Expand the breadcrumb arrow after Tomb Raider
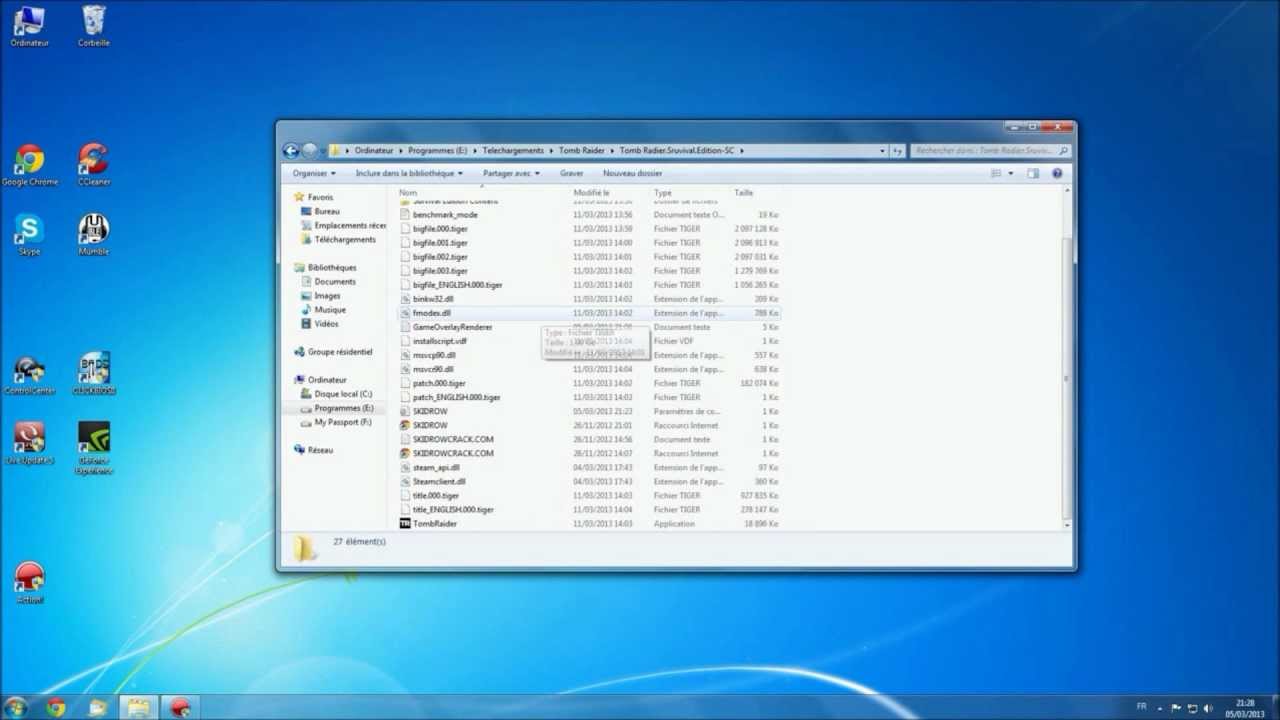 (612, 151)
